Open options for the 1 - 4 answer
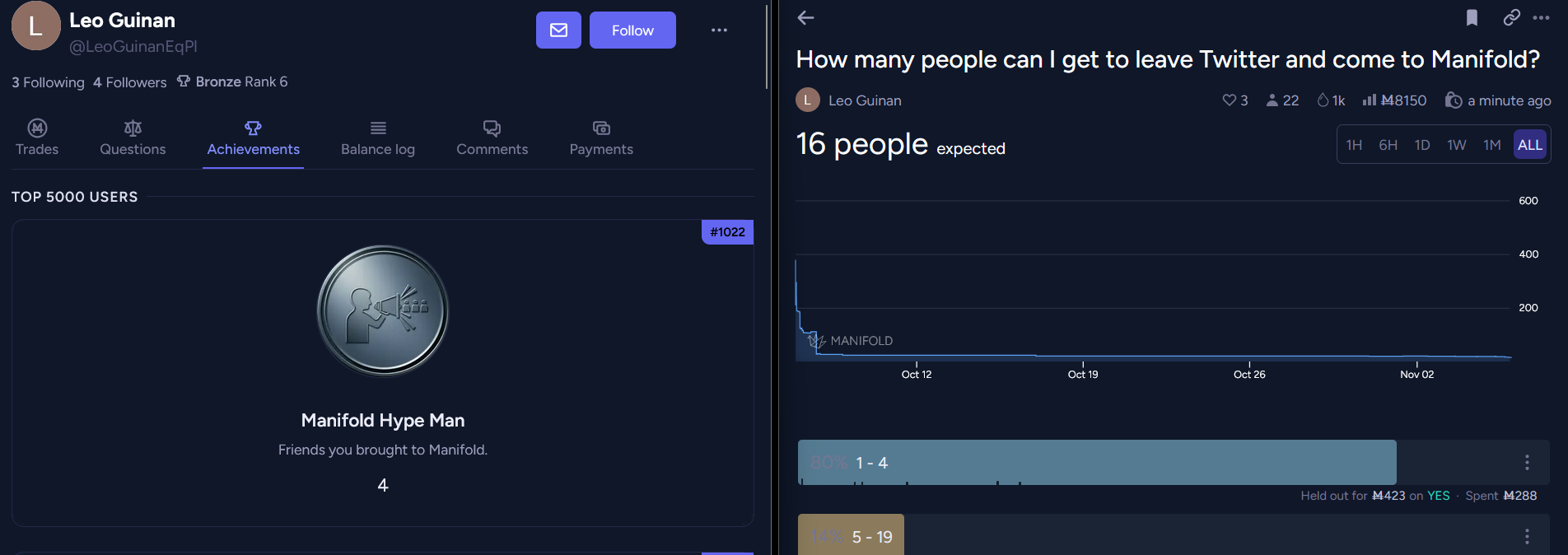Image resolution: width=1568 pixels, height=555 pixels. click(1527, 462)
